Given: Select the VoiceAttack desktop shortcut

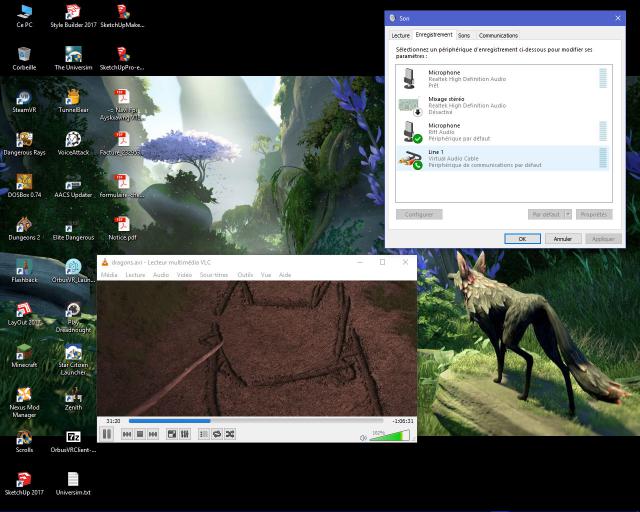Looking at the screenshot, I should [73, 144].
